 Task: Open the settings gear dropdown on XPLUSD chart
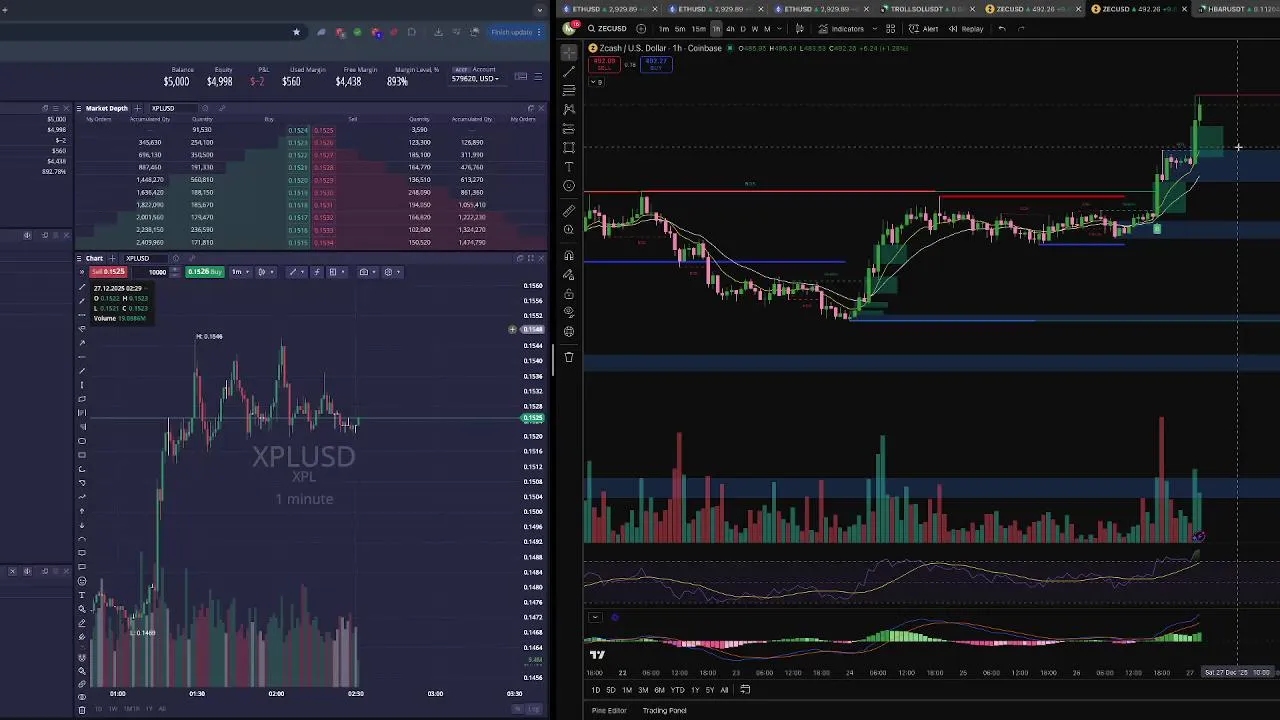point(392,272)
